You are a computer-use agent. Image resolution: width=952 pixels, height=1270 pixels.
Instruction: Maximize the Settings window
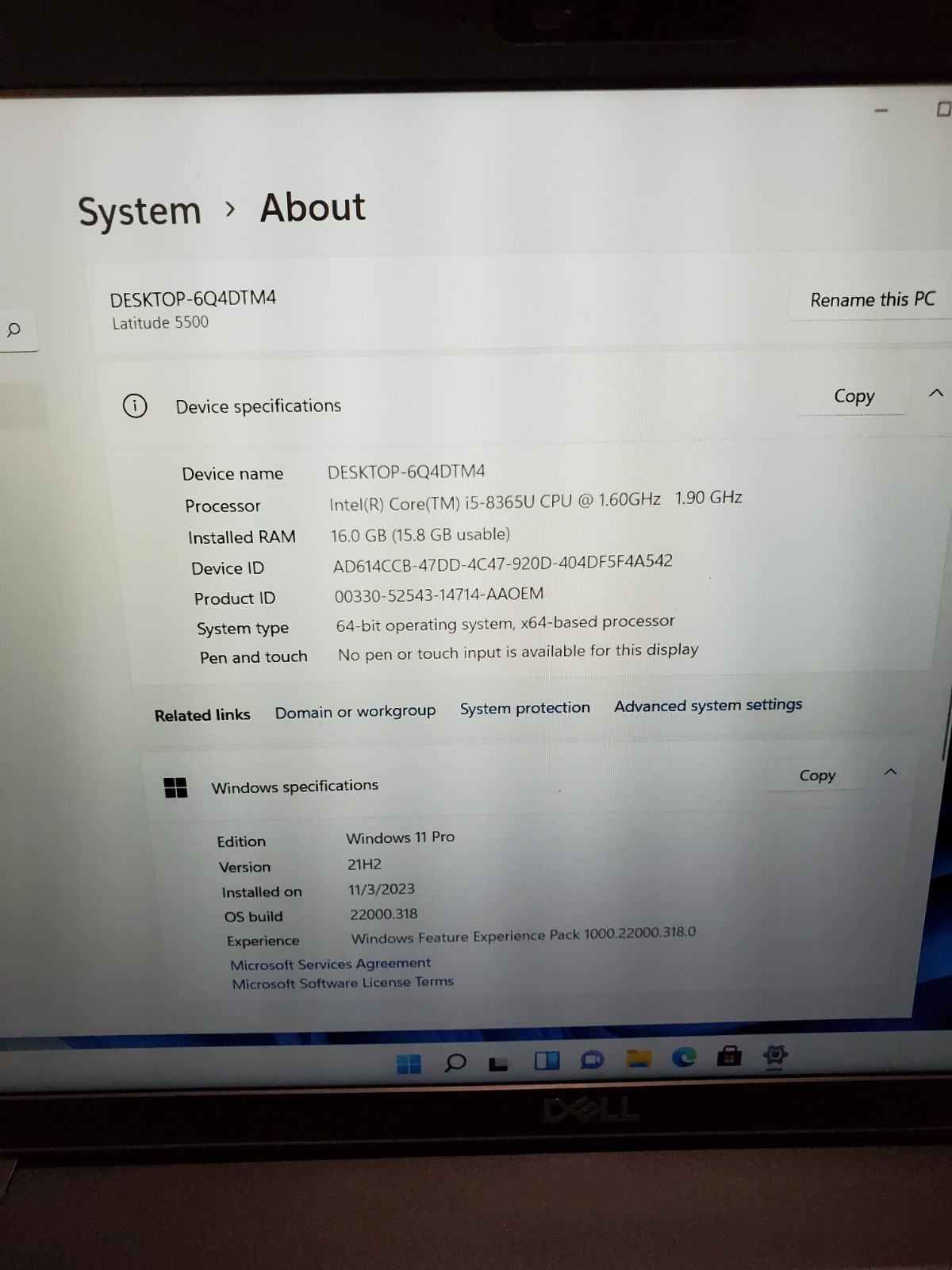[943, 109]
